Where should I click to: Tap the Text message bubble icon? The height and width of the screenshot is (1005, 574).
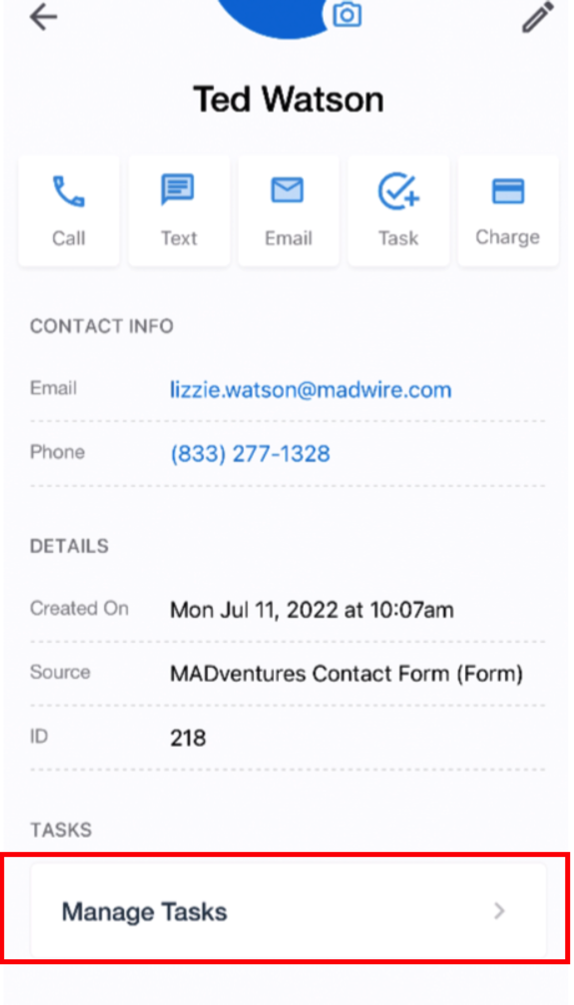pyautogui.click(x=178, y=190)
